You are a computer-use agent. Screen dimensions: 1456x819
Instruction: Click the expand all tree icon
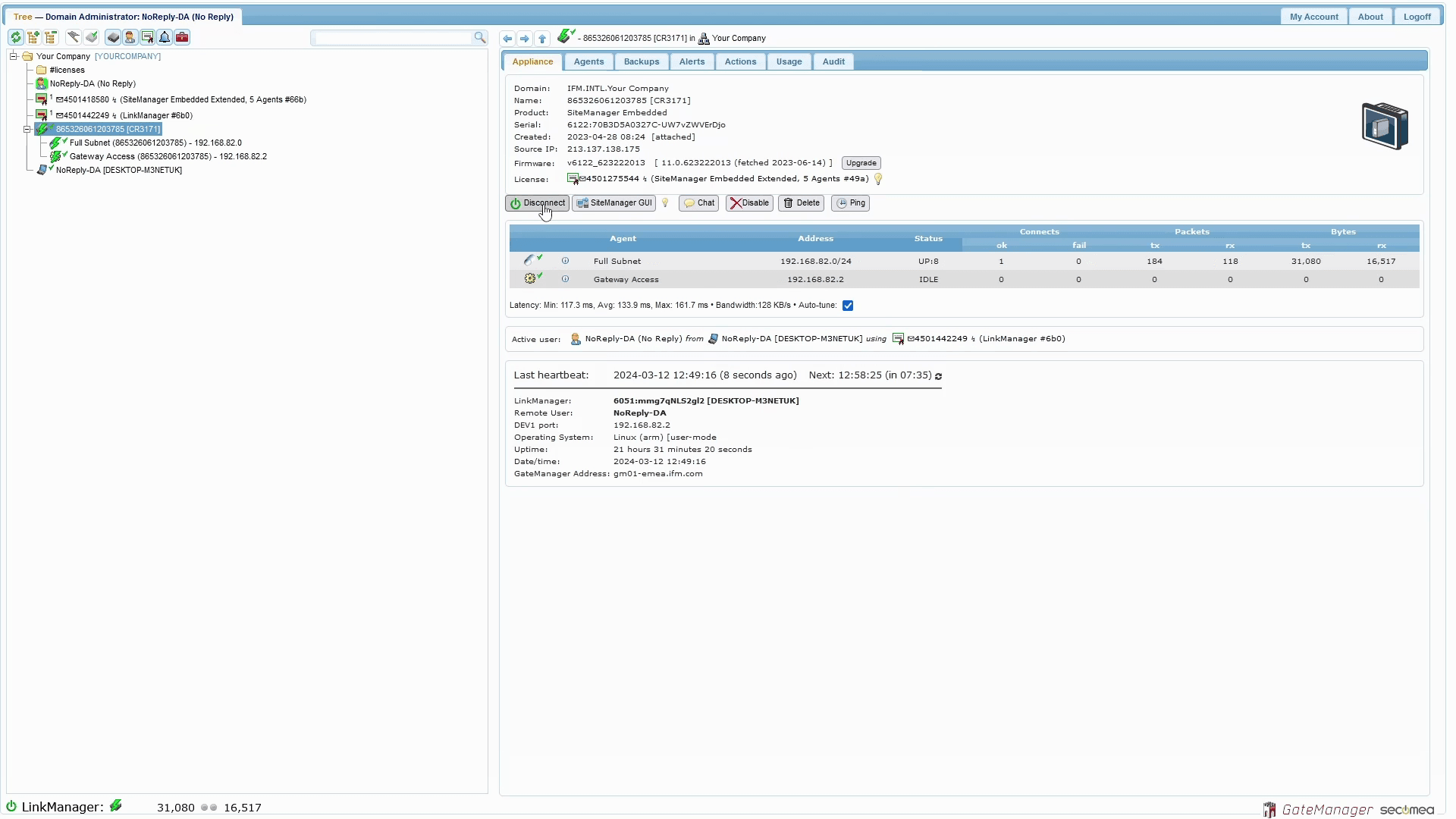click(33, 37)
